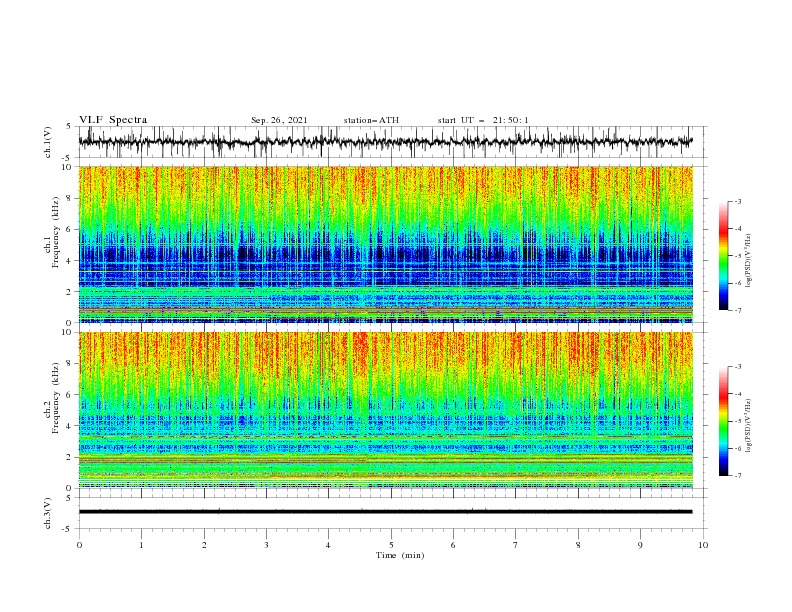Viewport: 792px width, 612px height.
Task: Click the ch.1 spectrogram color scale bar
Action: coord(723,256)
